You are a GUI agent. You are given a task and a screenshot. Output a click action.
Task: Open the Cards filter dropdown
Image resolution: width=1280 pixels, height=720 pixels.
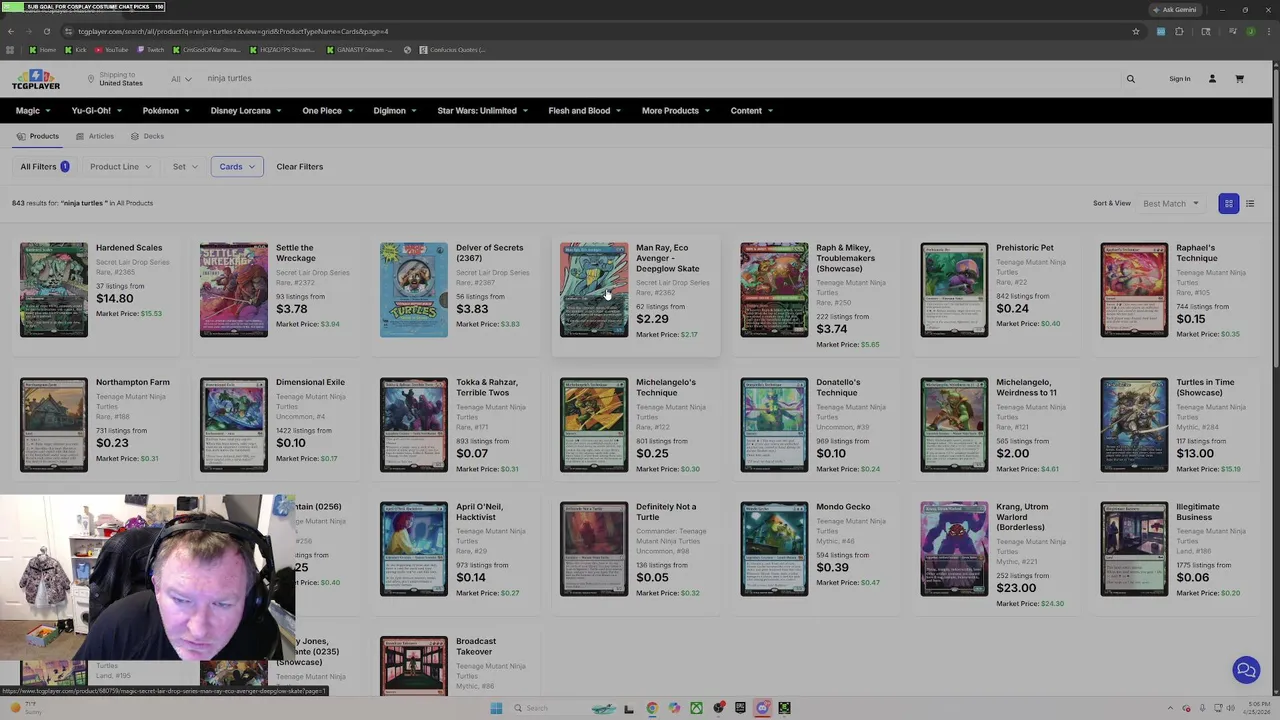click(x=237, y=167)
